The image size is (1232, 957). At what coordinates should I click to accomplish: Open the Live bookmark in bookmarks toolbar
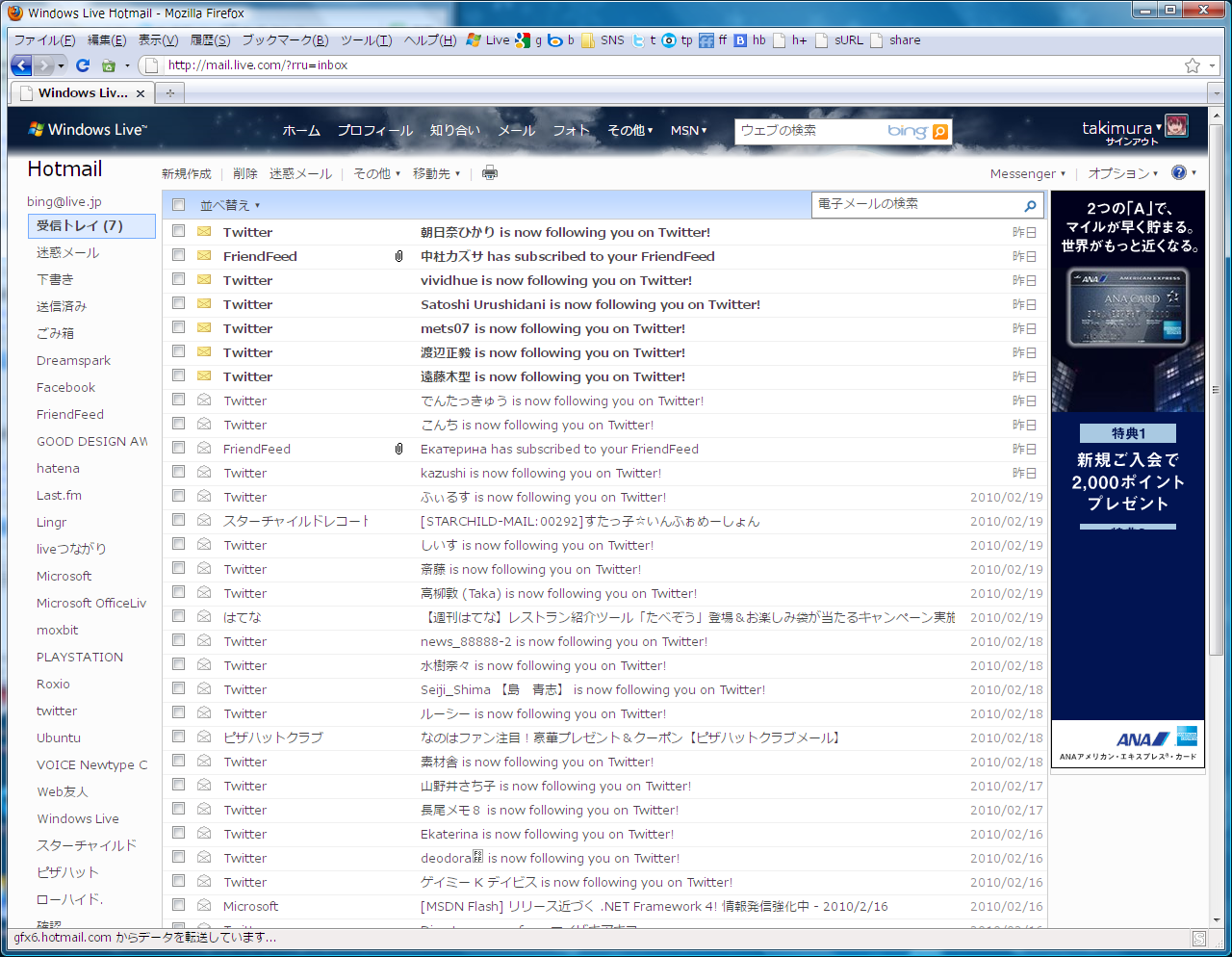click(x=488, y=40)
